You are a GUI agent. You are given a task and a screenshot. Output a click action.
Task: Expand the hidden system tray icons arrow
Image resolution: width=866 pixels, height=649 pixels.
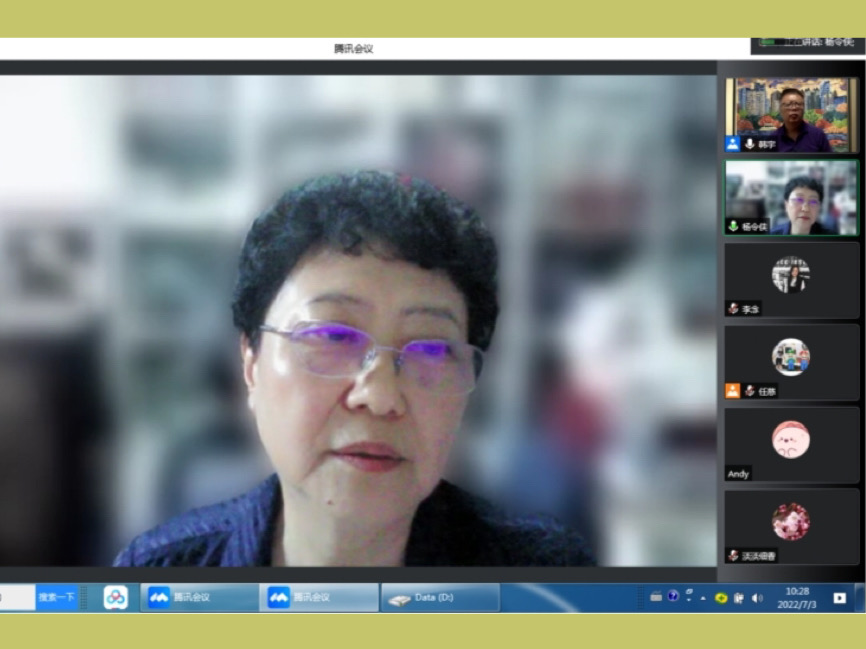click(x=702, y=598)
